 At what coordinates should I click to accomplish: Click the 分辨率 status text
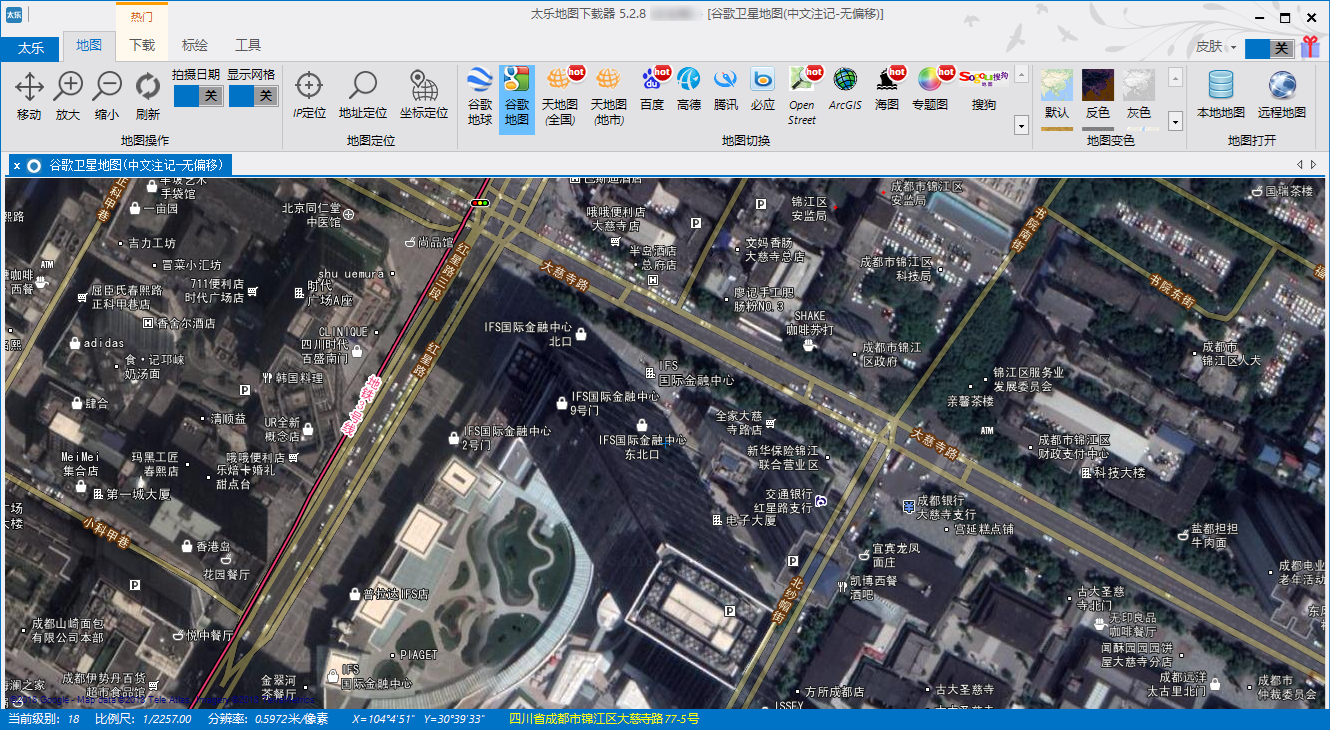(267, 719)
